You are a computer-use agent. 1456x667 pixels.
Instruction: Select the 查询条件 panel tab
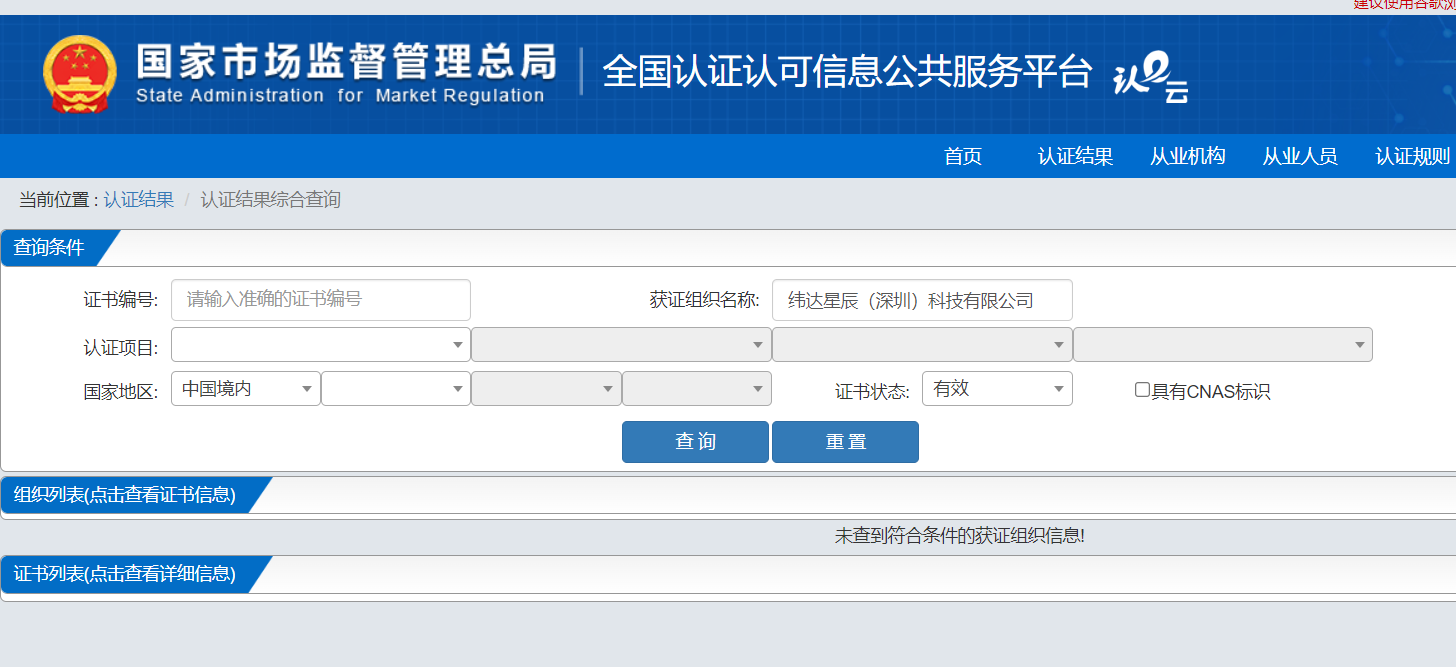click(x=50, y=248)
